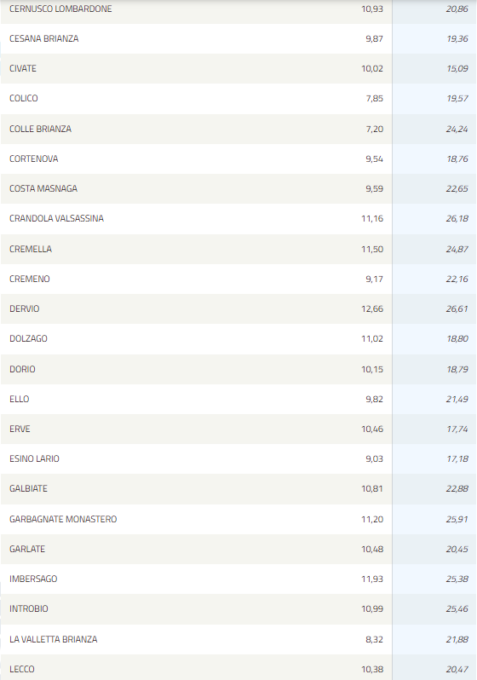Select the DORIO value 18,79
The image size is (477, 680).
coord(457,369)
